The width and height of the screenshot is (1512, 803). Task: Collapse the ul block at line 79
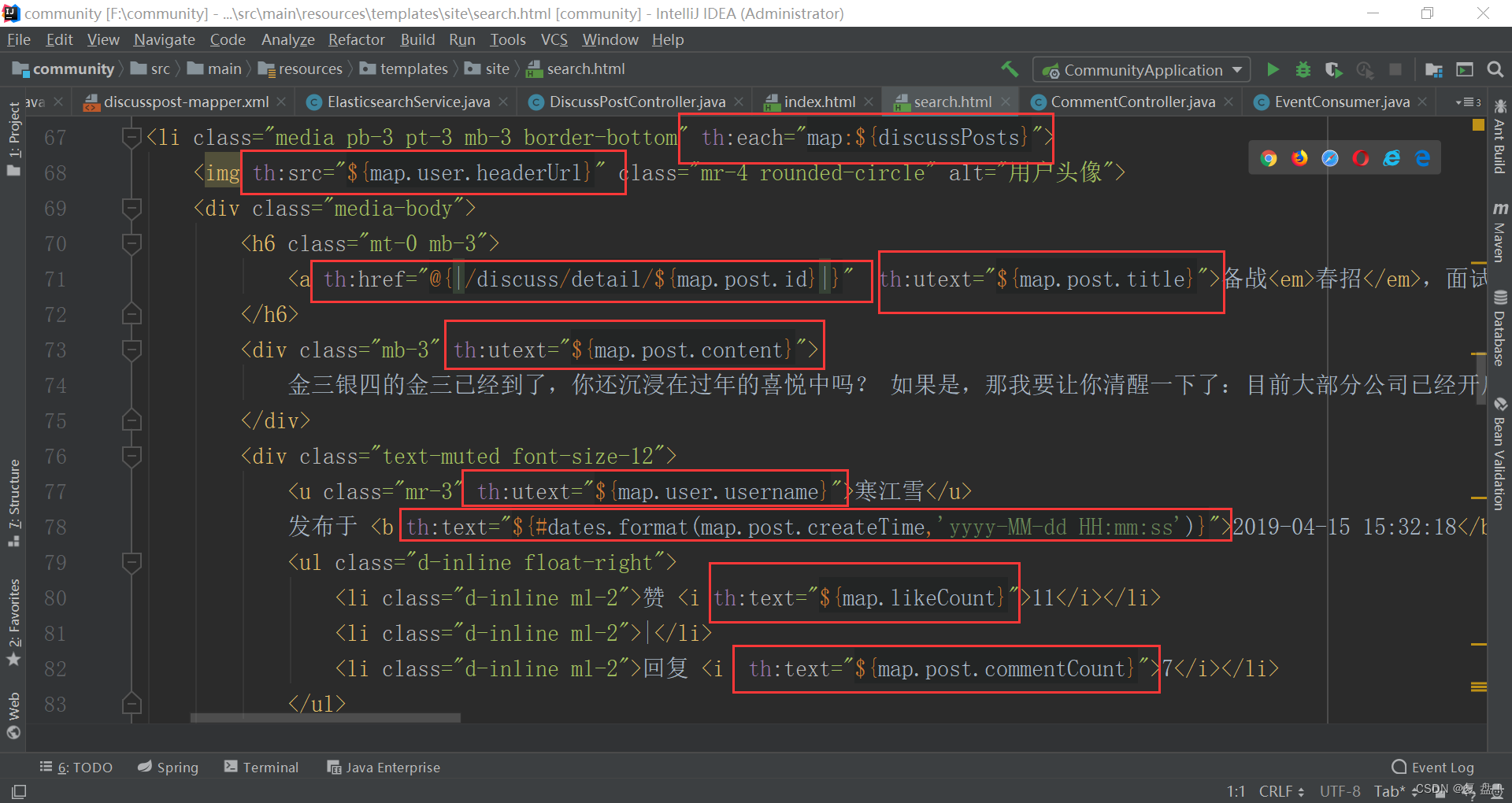coord(132,563)
